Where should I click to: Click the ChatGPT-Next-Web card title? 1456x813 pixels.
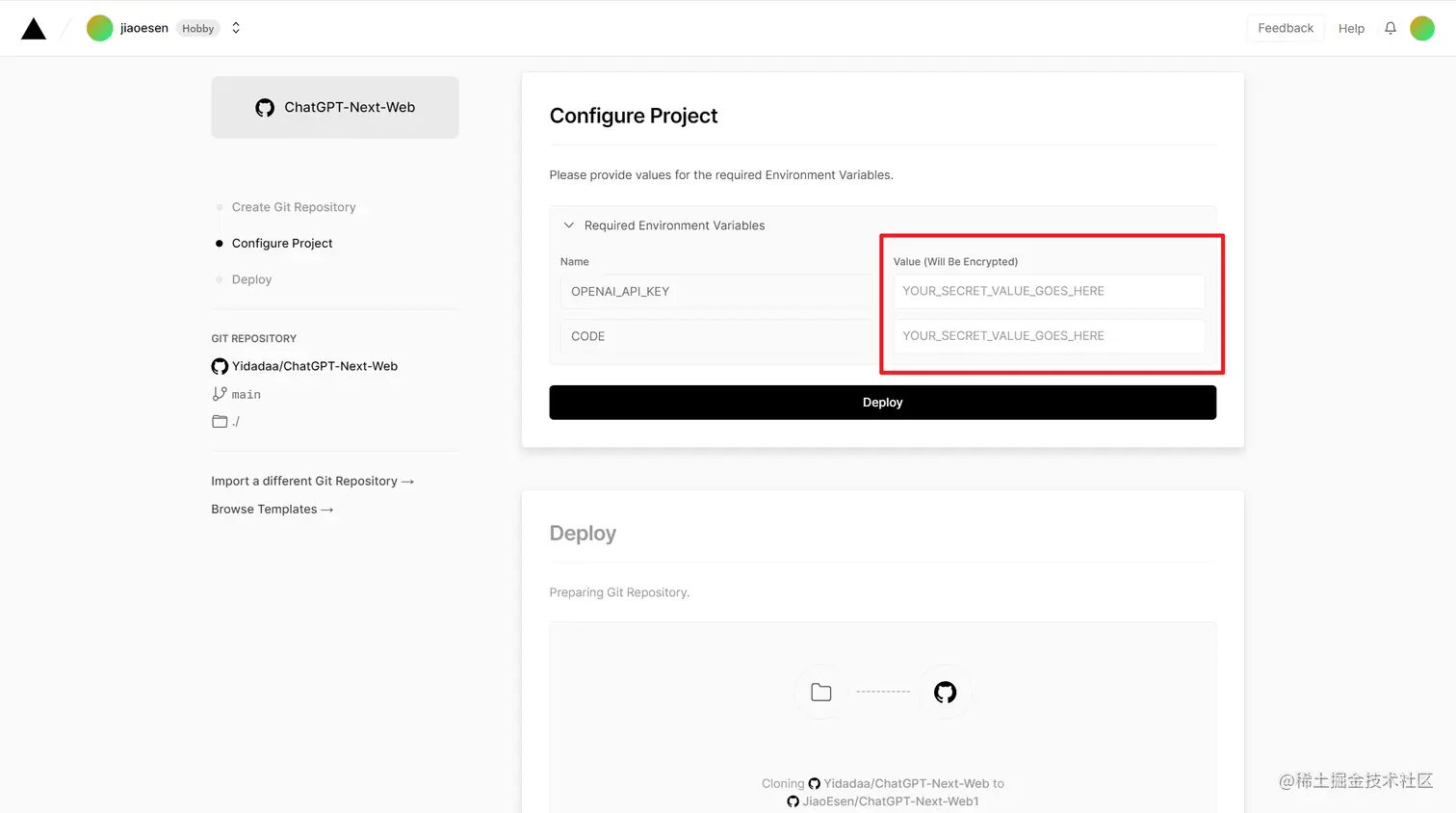(x=350, y=107)
